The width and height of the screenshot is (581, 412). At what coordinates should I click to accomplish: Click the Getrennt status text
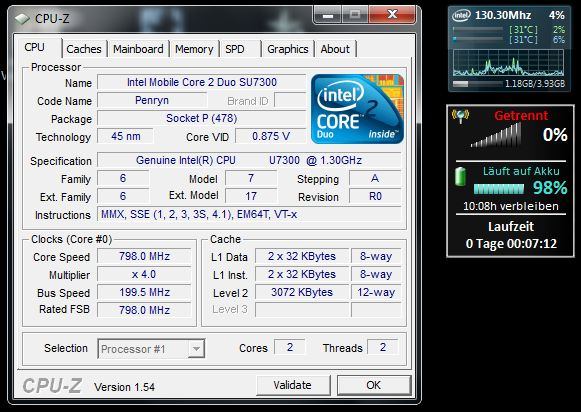tap(521, 116)
